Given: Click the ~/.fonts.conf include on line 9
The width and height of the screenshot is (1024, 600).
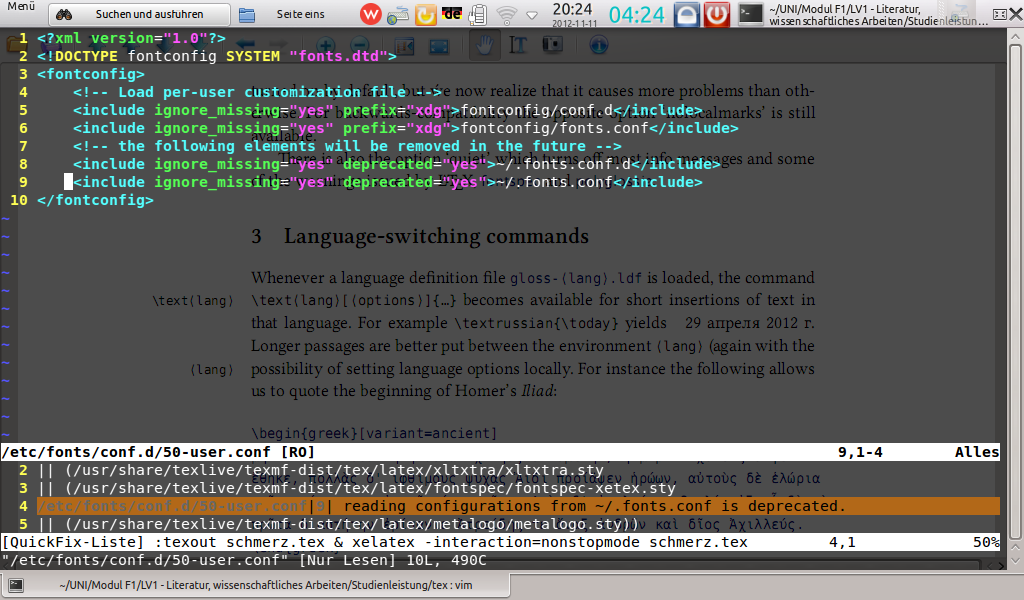Looking at the screenshot, I should [388, 182].
